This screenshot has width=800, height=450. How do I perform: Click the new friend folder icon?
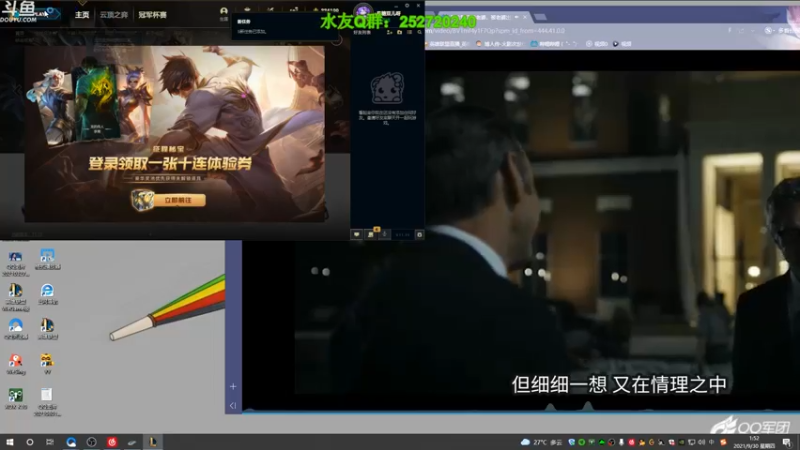(x=399, y=32)
